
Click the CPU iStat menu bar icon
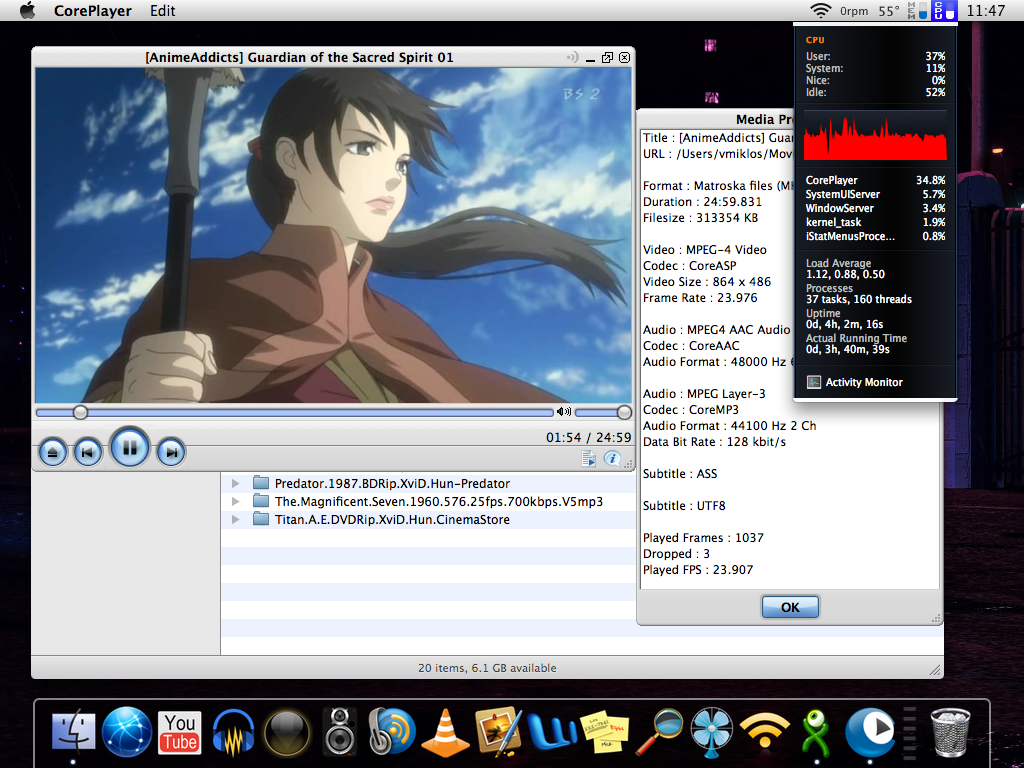[944, 10]
